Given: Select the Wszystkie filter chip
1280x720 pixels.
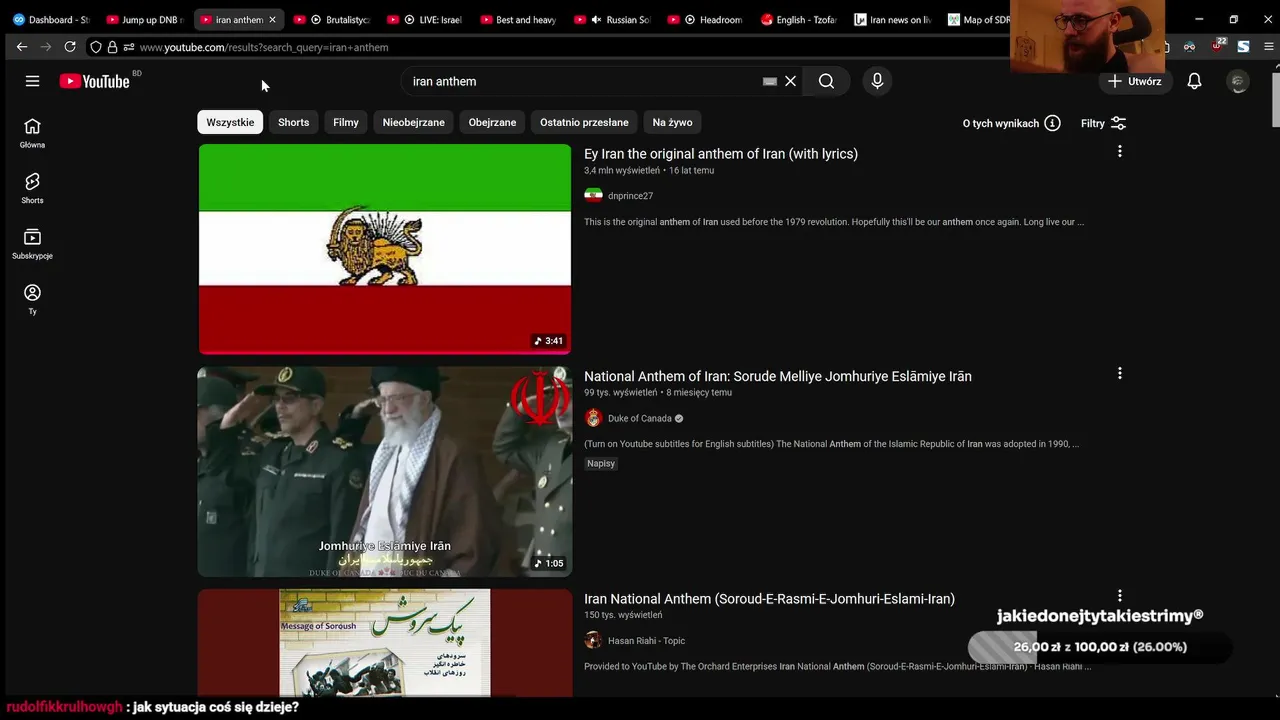Looking at the screenshot, I should (230, 122).
